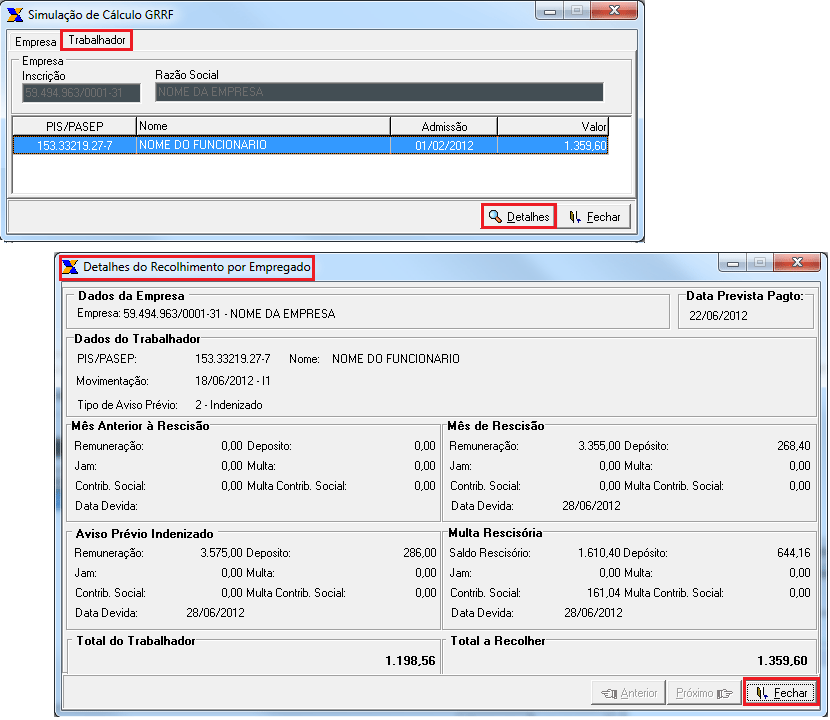Click Saldo Rescisório value 1.610,40
This screenshot has height=720, width=830.
[x=599, y=553]
